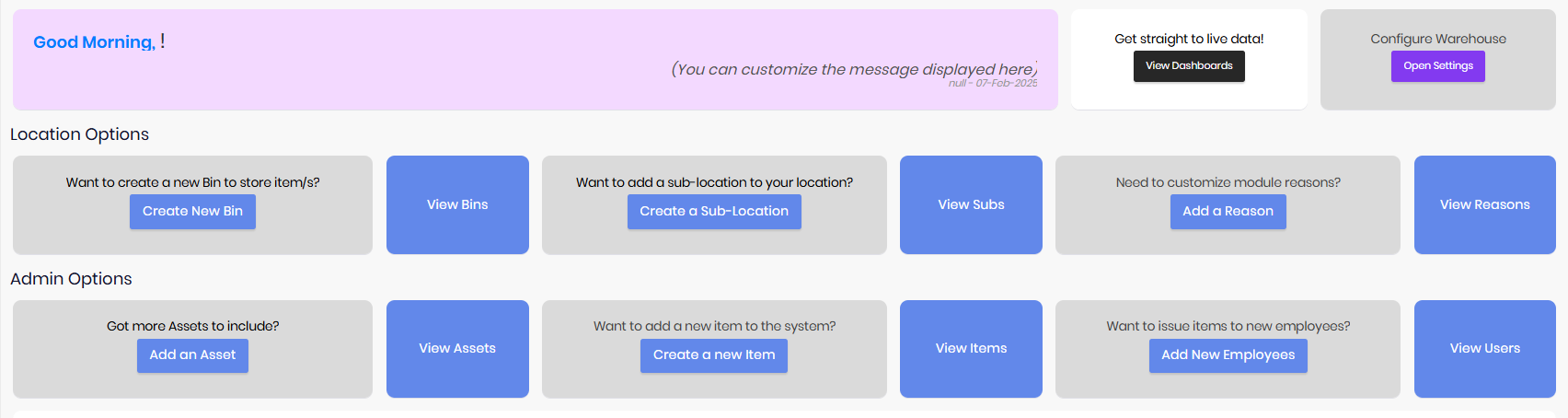The width and height of the screenshot is (1568, 418).
Task: Click the Good Morning greeting text
Action: pos(94,42)
